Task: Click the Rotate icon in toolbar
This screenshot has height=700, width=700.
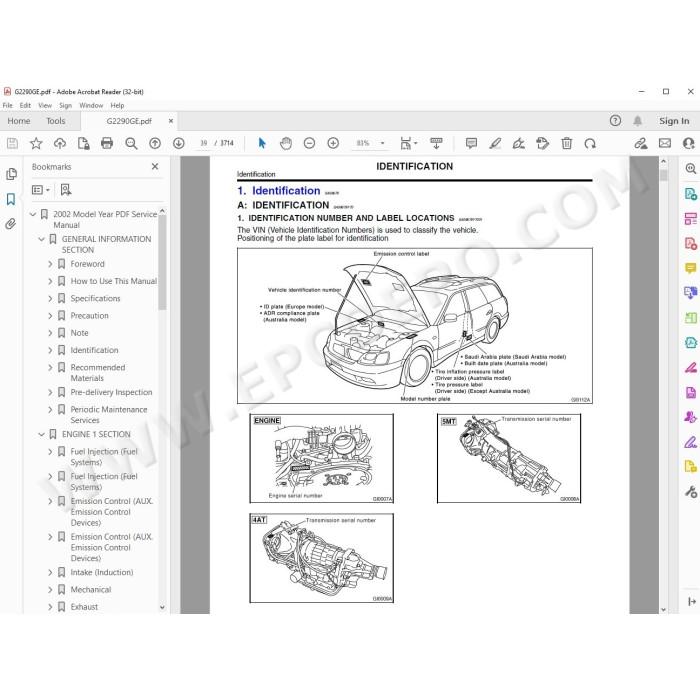Action: pos(590,143)
